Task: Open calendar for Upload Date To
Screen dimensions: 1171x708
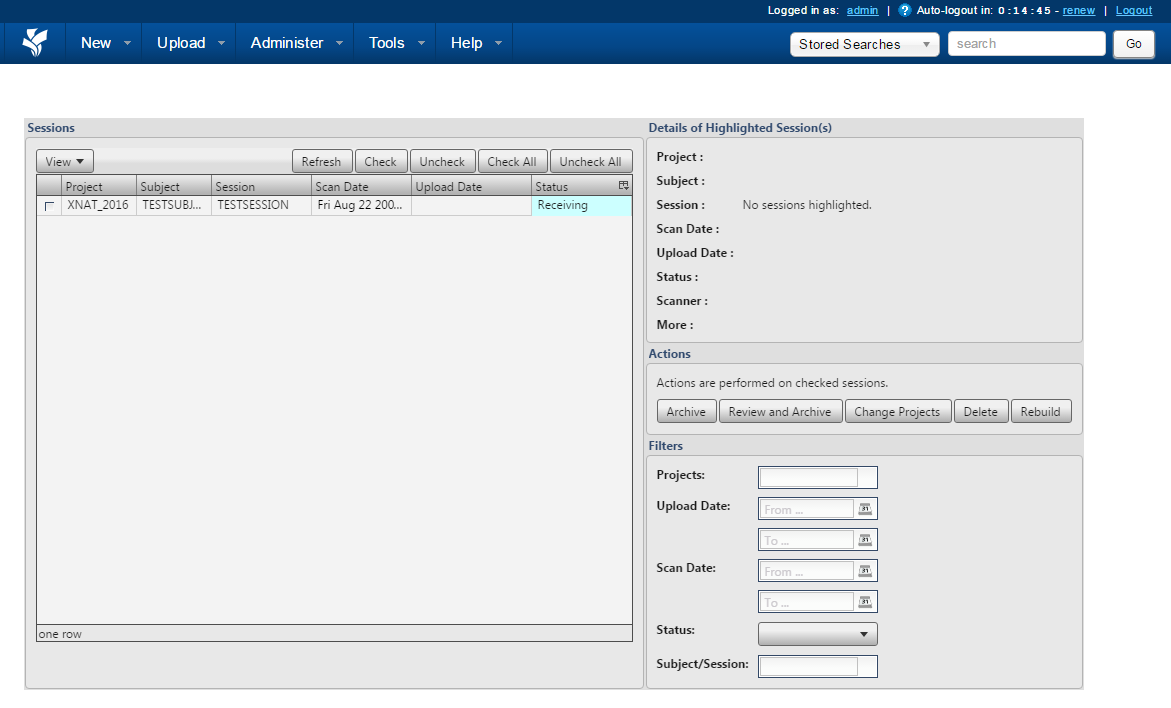Action: [865, 540]
